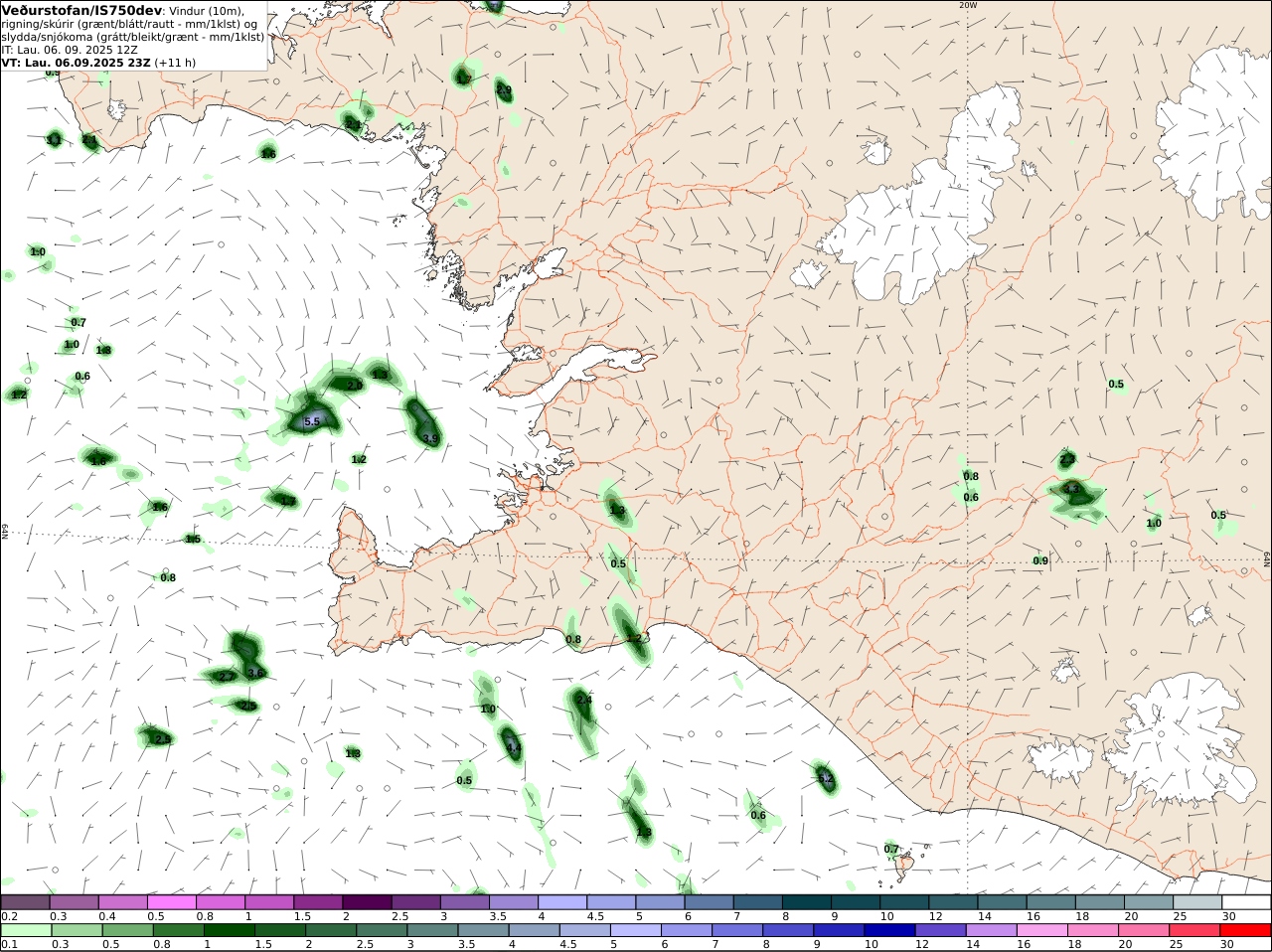This screenshot has width=1272, height=952.
Task: Click the '30' label in the top legend row
Action: [x=1229, y=916]
